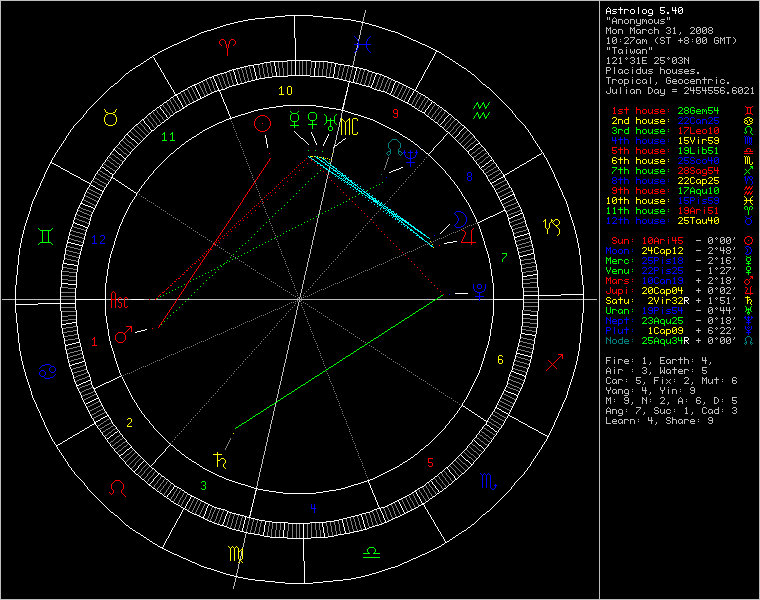Select the 10th house 15Pis59 row

coord(679,201)
